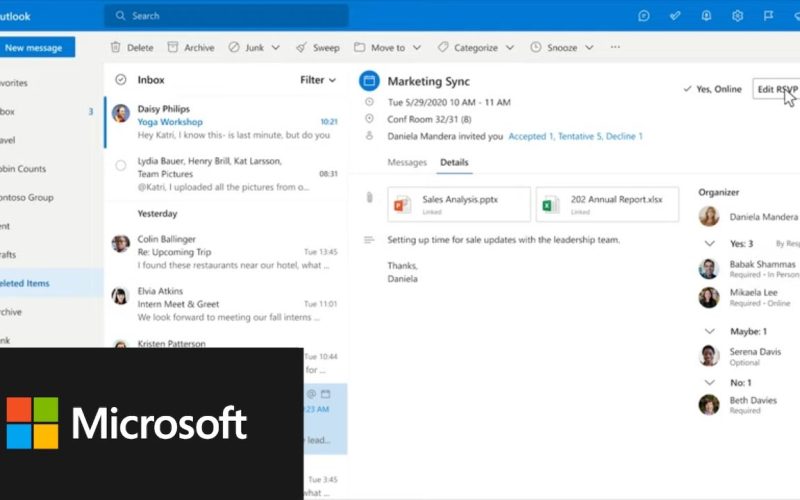The image size is (800, 500).
Task: Open Intern Meet & Greet email from Elvia Atkins
Action: coord(227,304)
